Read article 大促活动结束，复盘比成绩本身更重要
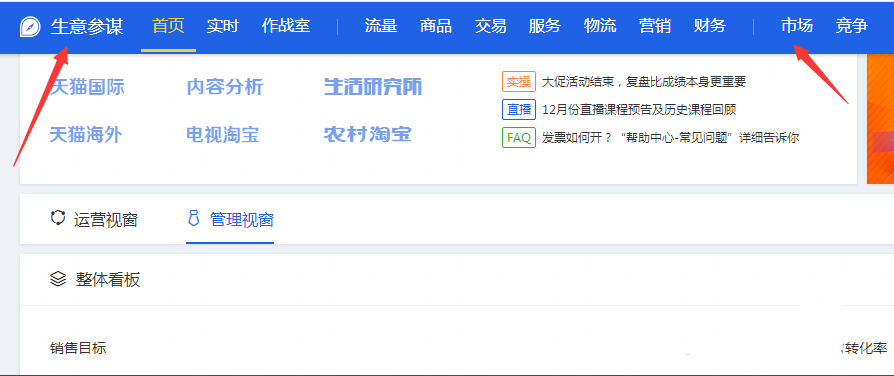The height and width of the screenshot is (376, 894). tap(644, 82)
